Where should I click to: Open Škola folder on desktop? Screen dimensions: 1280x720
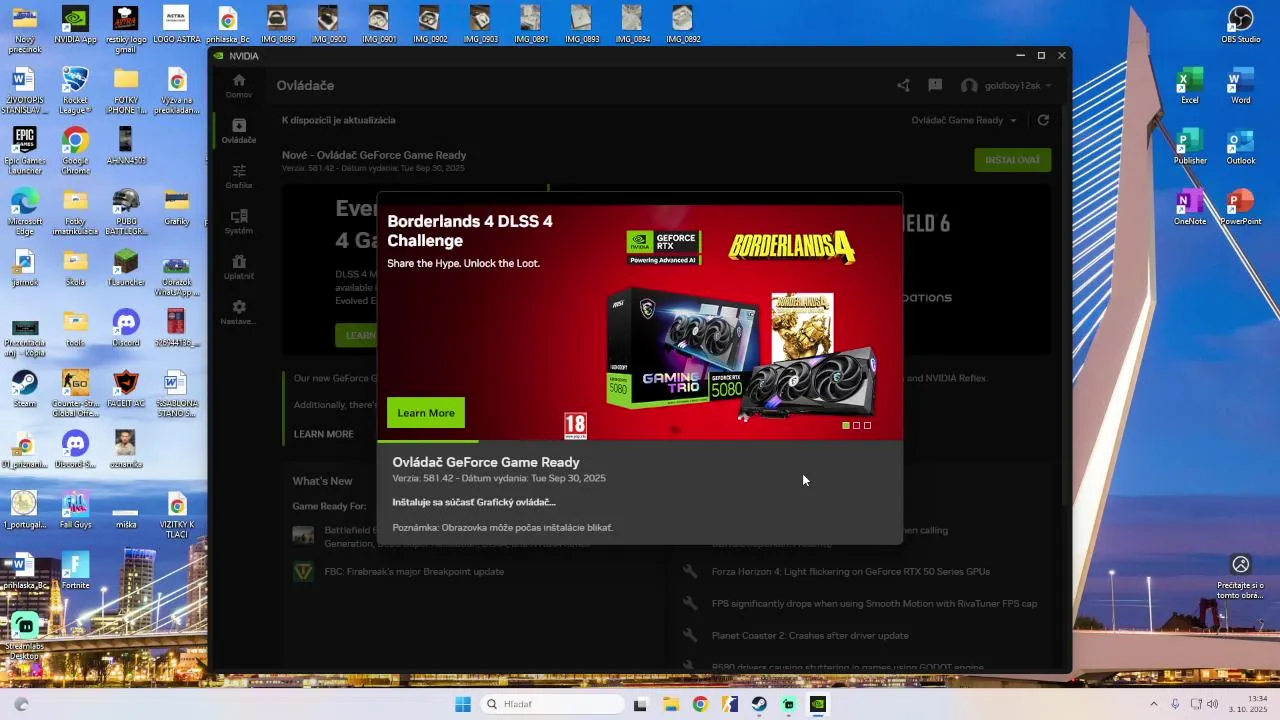pos(75,267)
